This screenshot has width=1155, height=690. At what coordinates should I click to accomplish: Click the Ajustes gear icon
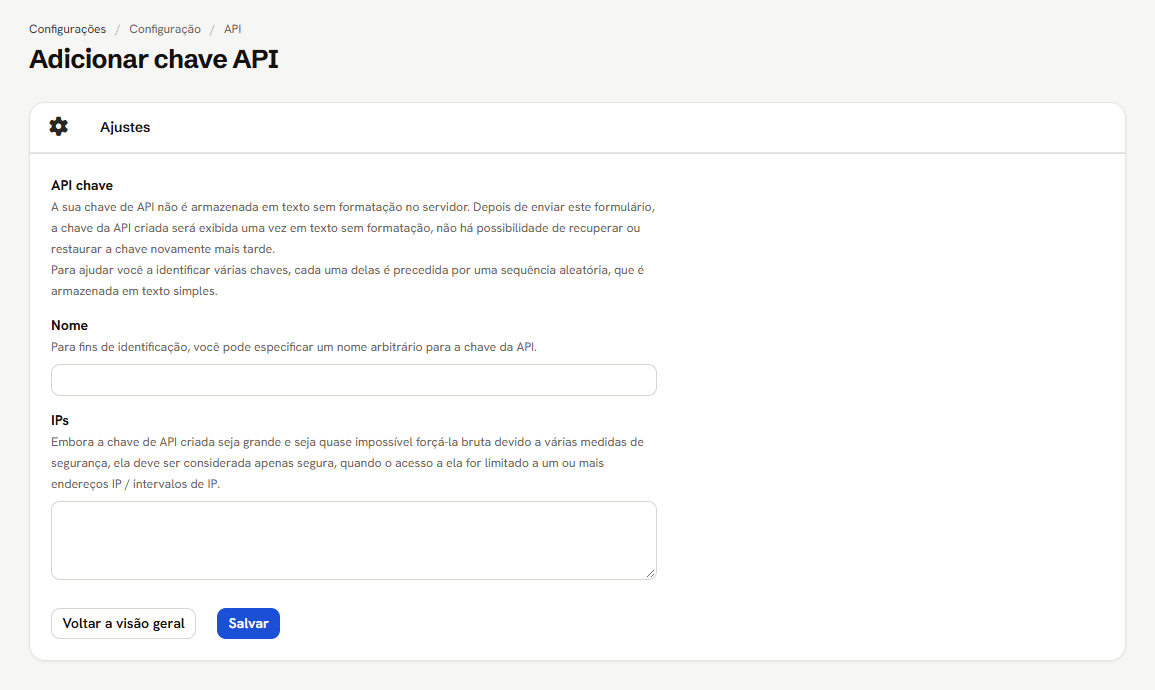pyautogui.click(x=59, y=127)
